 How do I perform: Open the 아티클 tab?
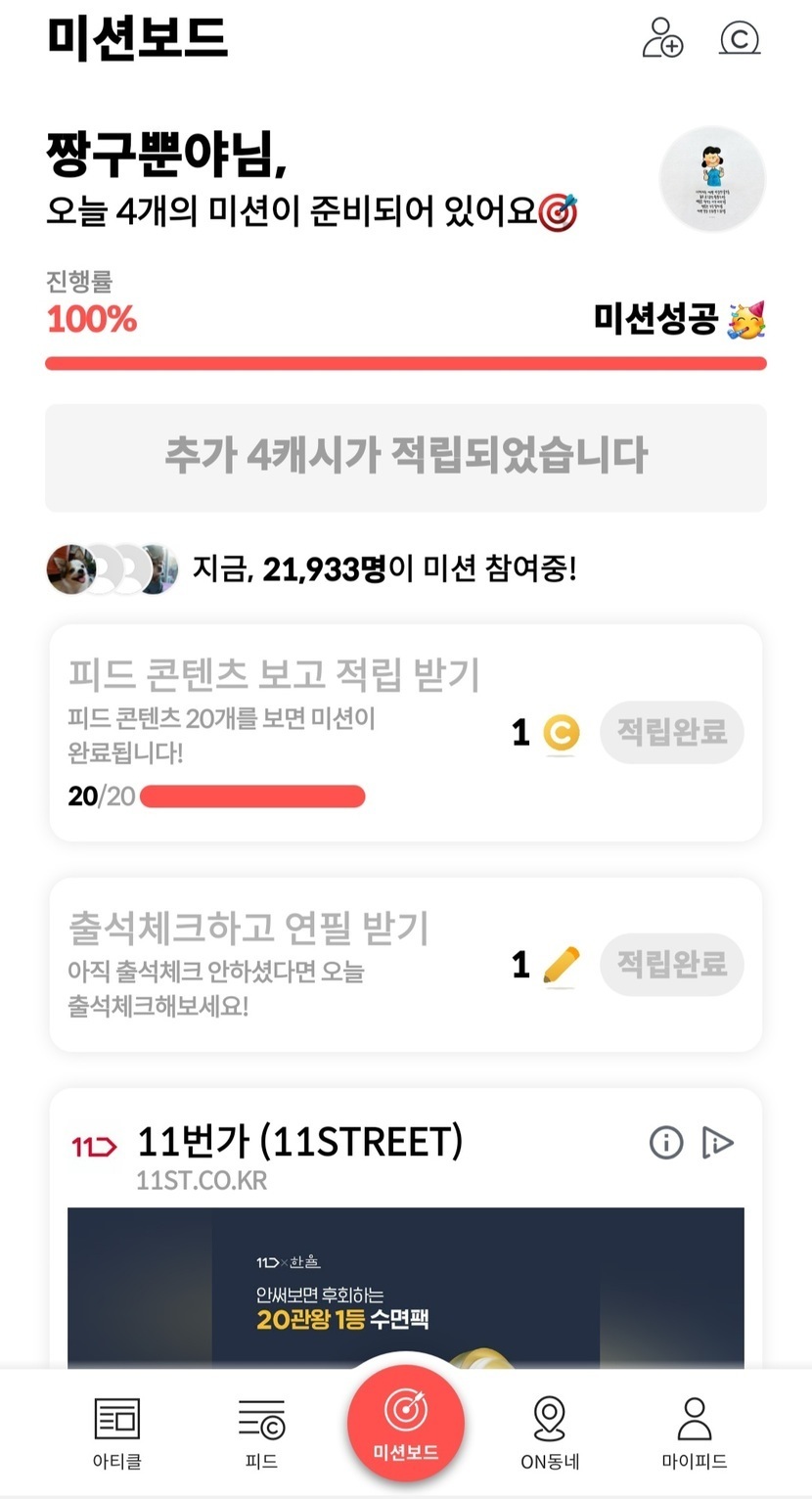116,1432
